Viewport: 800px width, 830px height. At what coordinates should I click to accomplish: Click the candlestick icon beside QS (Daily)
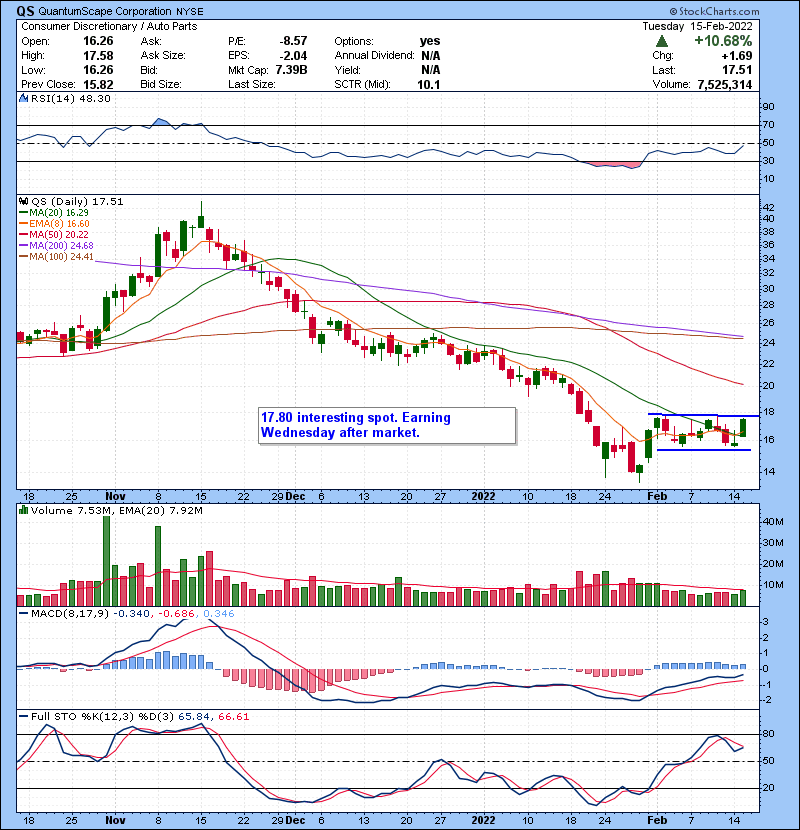[23, 202]
